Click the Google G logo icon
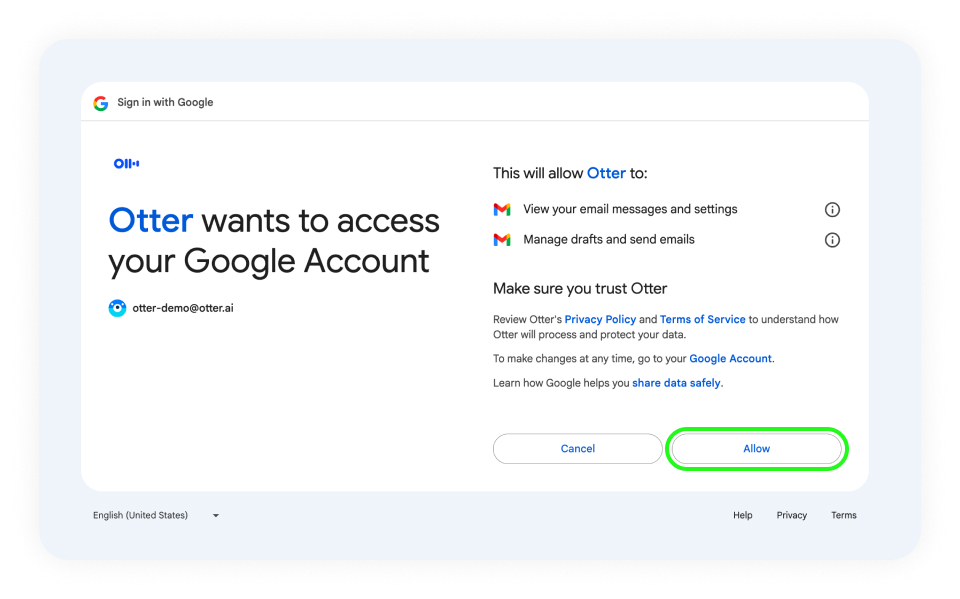 pos(101,103)
